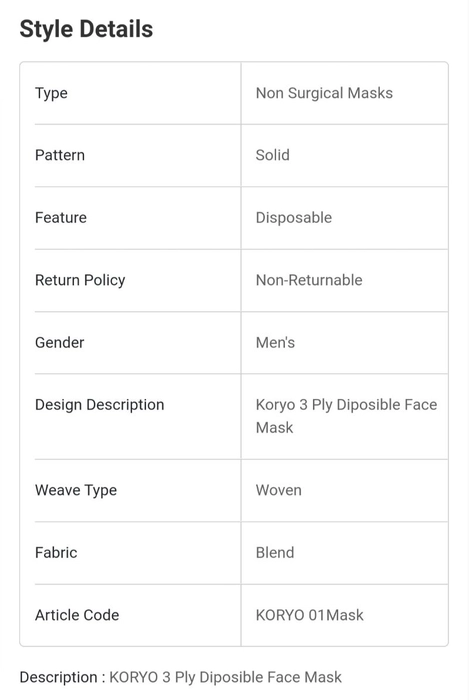
Task: Select the Type row label
Action: 51,93
